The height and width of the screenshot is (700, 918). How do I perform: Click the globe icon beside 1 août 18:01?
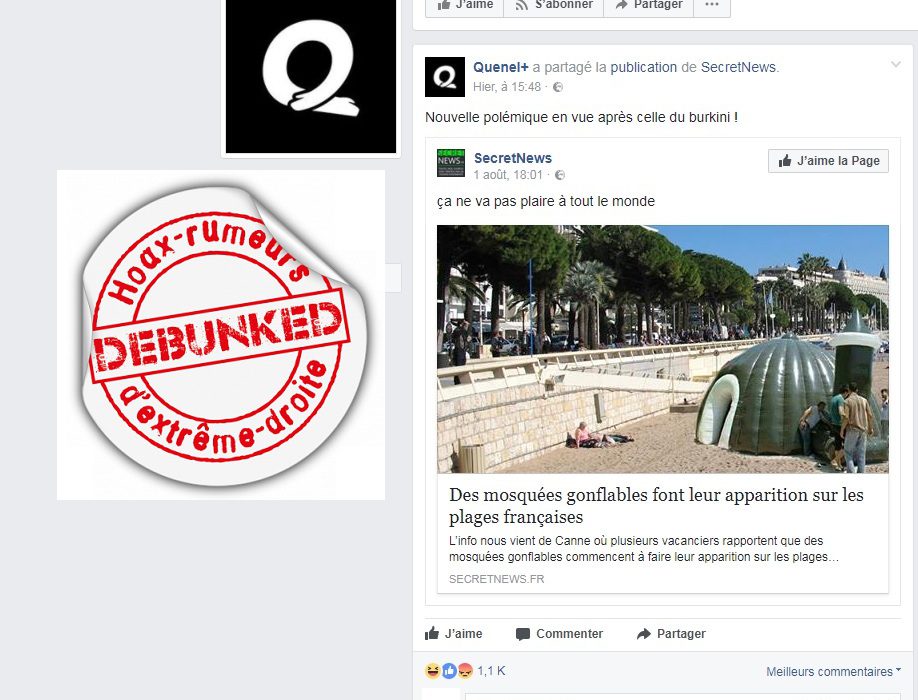point(560,175)
